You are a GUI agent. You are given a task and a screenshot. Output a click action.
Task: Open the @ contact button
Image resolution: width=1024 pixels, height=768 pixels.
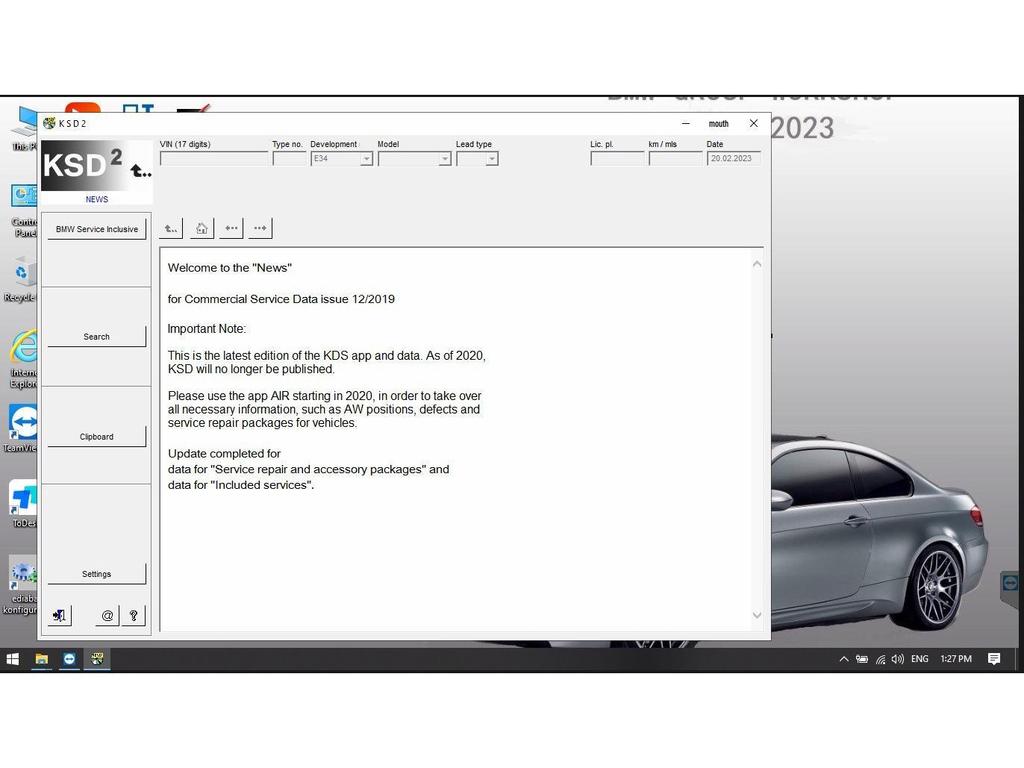[x=107, y=616]
